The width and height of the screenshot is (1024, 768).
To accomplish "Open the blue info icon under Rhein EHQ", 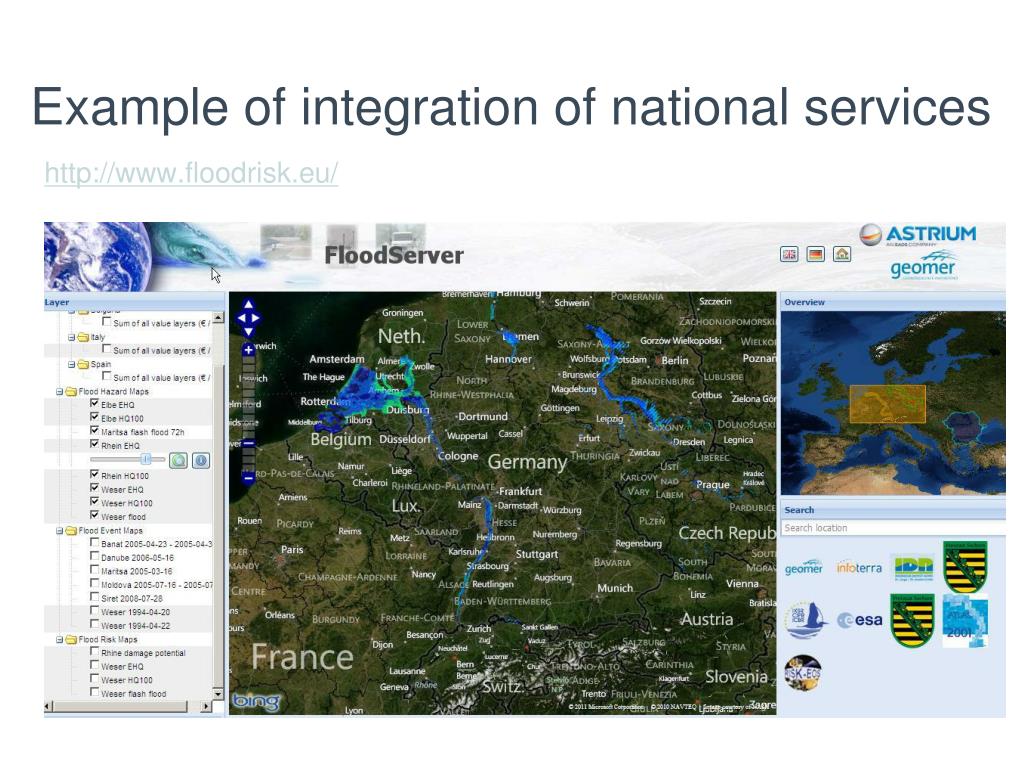I will [201, 460].
